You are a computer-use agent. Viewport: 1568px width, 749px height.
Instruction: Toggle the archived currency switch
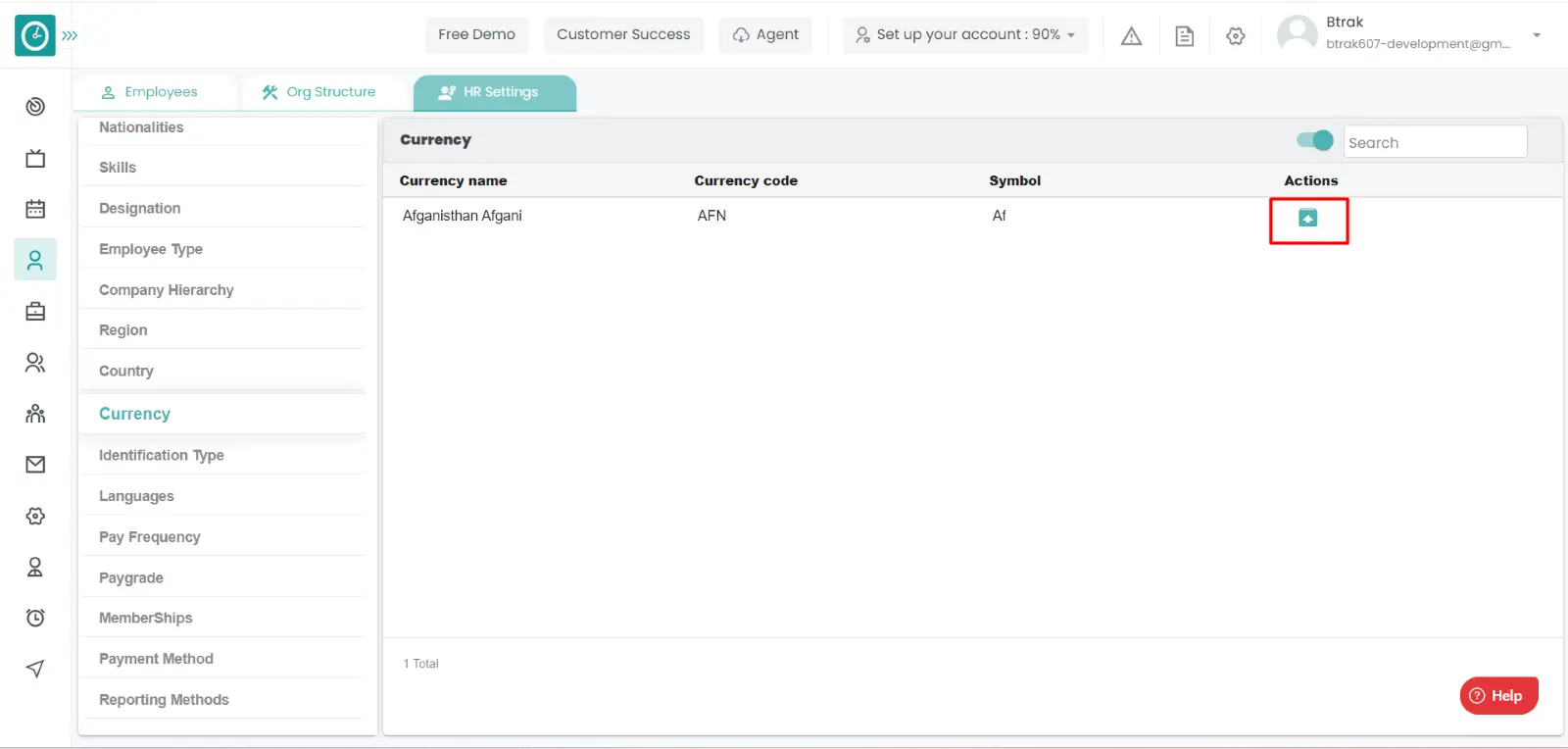click(1315, 140)
